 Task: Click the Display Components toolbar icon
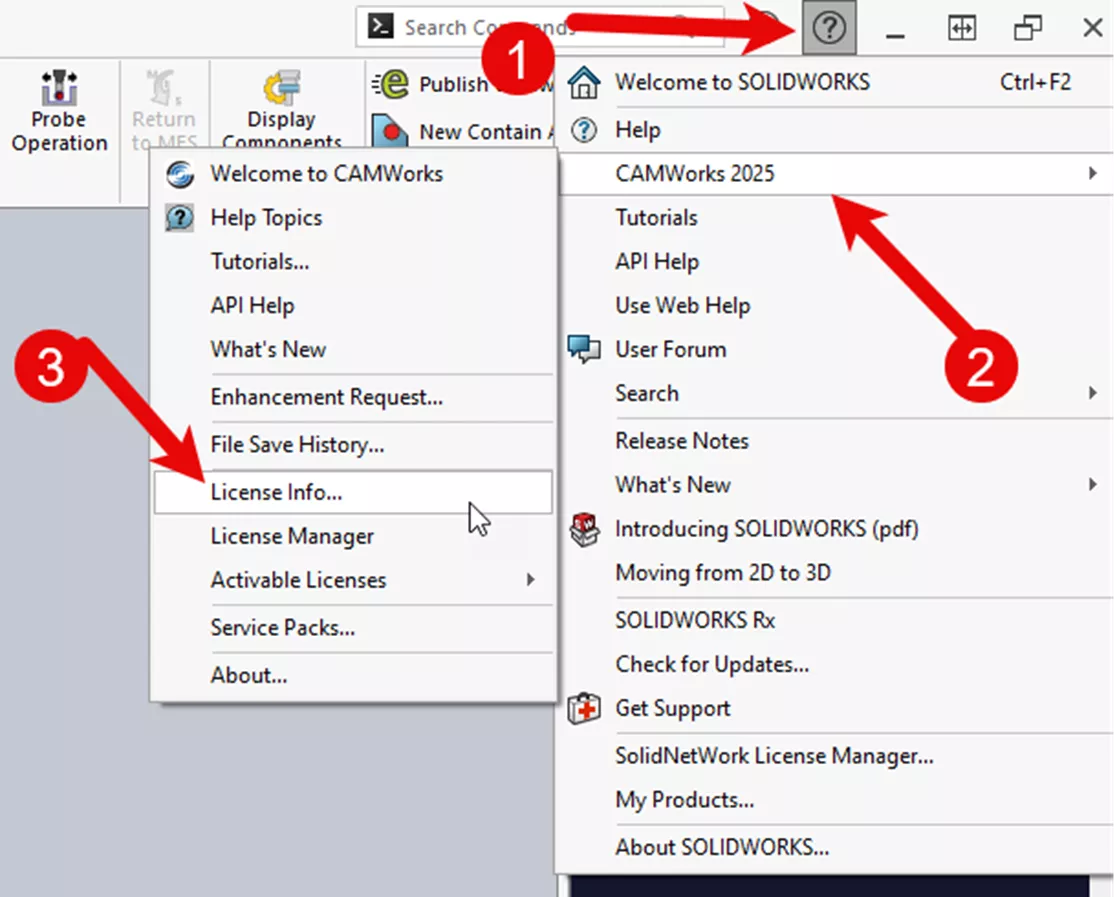click(x=281, y=89)
